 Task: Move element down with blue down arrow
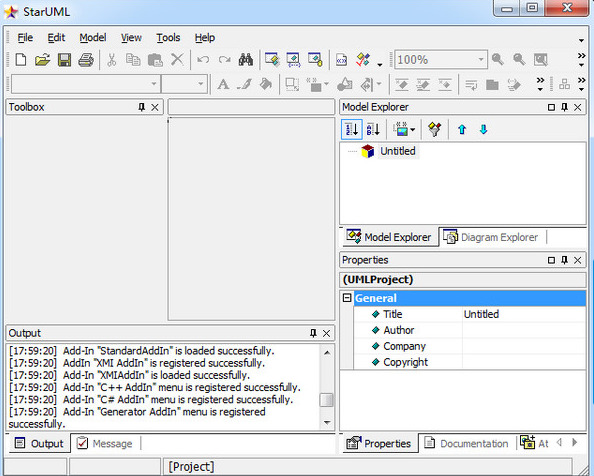[x=483, y=130]
